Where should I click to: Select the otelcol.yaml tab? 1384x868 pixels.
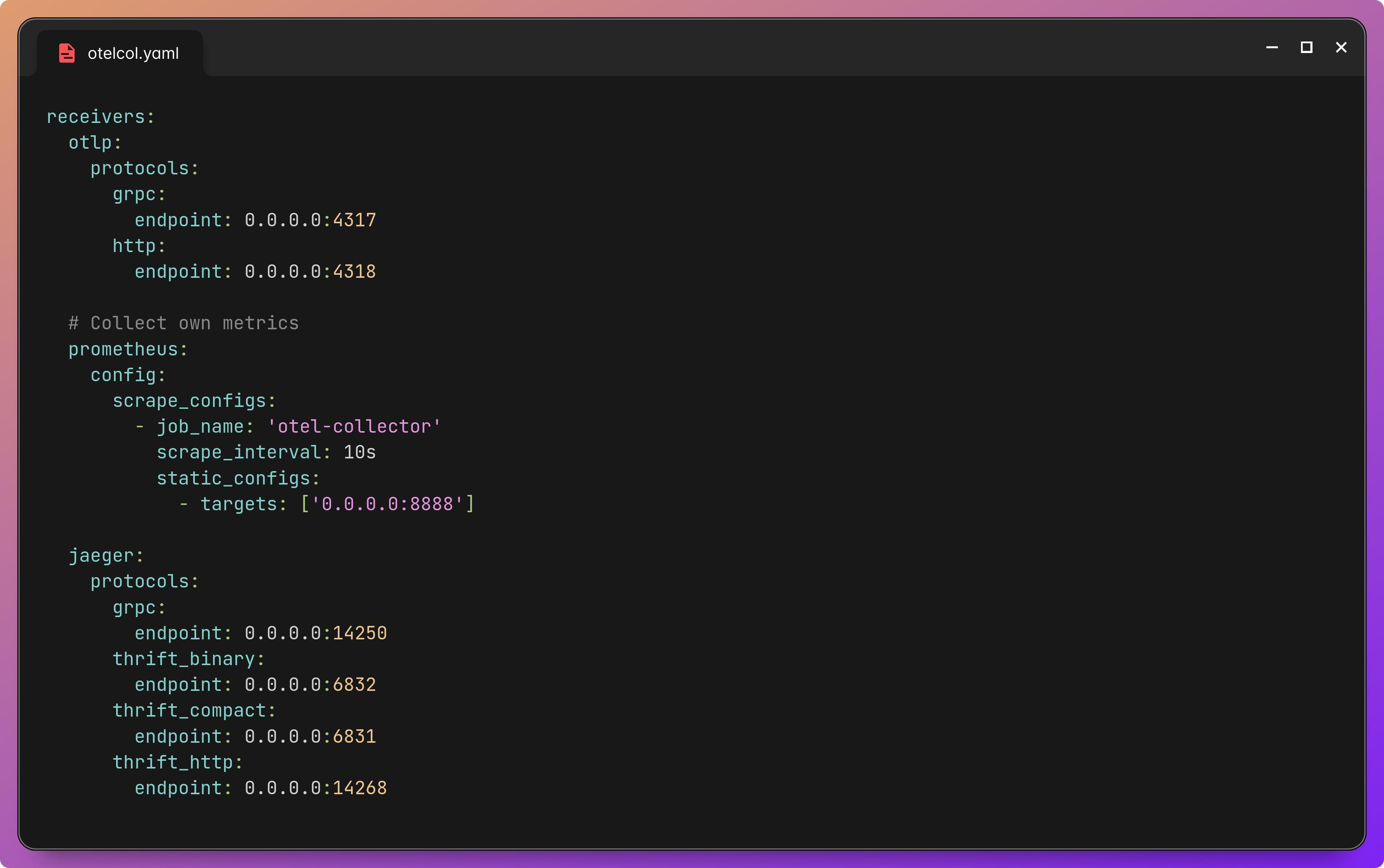point(133,52)
